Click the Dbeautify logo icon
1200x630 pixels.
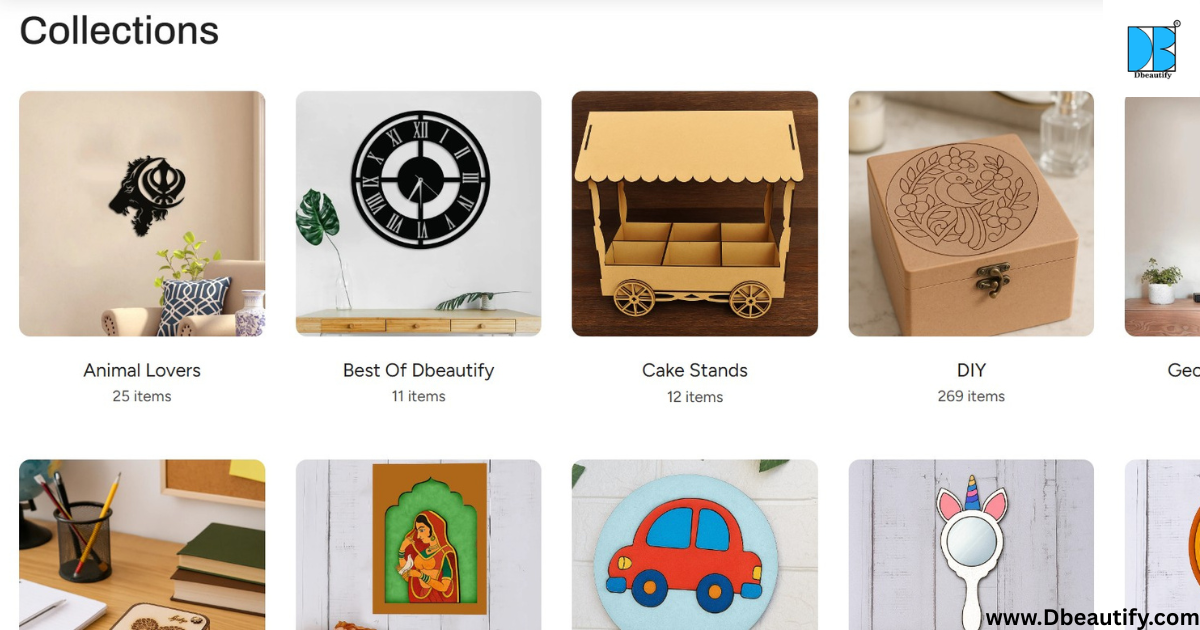(1153, 49)
